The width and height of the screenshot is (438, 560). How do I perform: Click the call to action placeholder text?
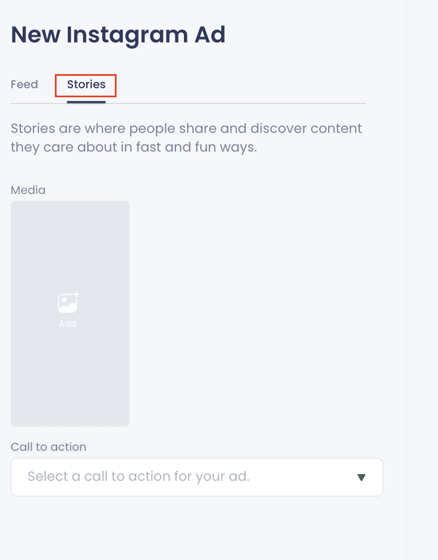[x=138, y=476]
